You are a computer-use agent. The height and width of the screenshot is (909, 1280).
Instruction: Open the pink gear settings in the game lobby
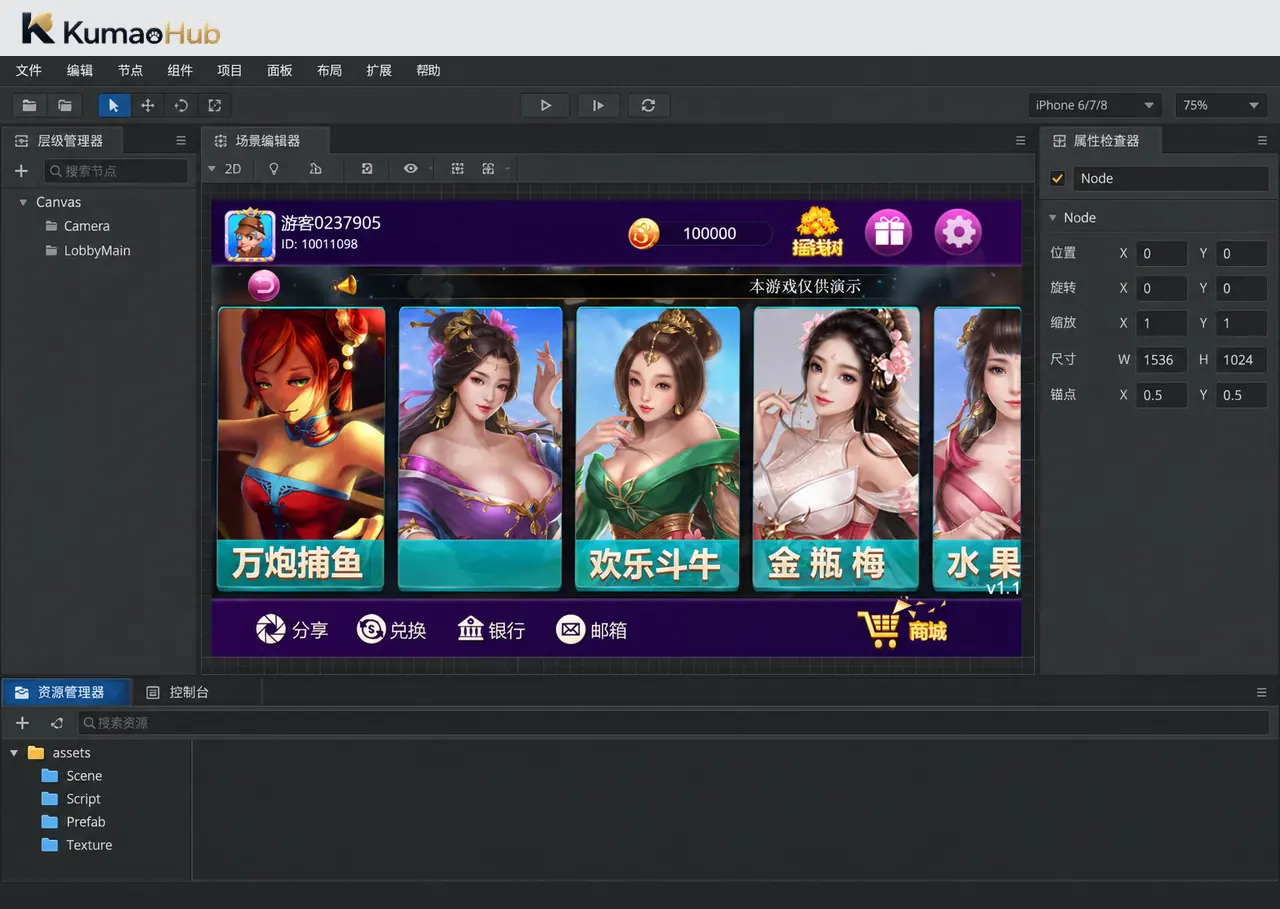point(958,232)
